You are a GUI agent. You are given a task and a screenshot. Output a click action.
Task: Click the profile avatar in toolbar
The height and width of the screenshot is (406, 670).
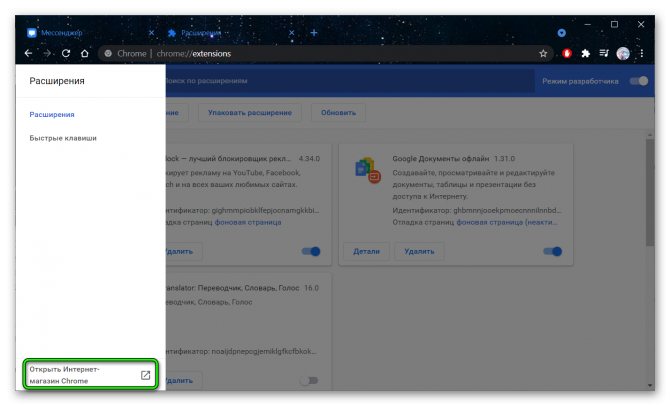click(623, 53)
